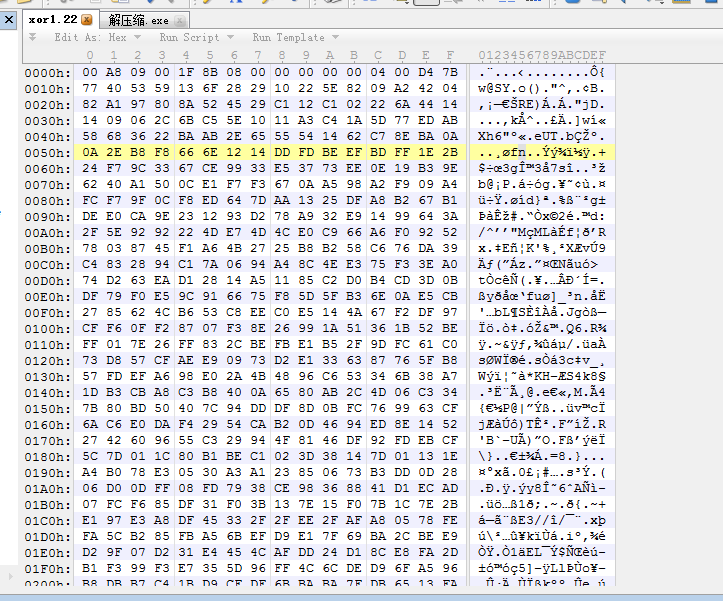Click byte EA in row 00D0h
This screenshot has height=601, width=723.
tap(162, 280)
